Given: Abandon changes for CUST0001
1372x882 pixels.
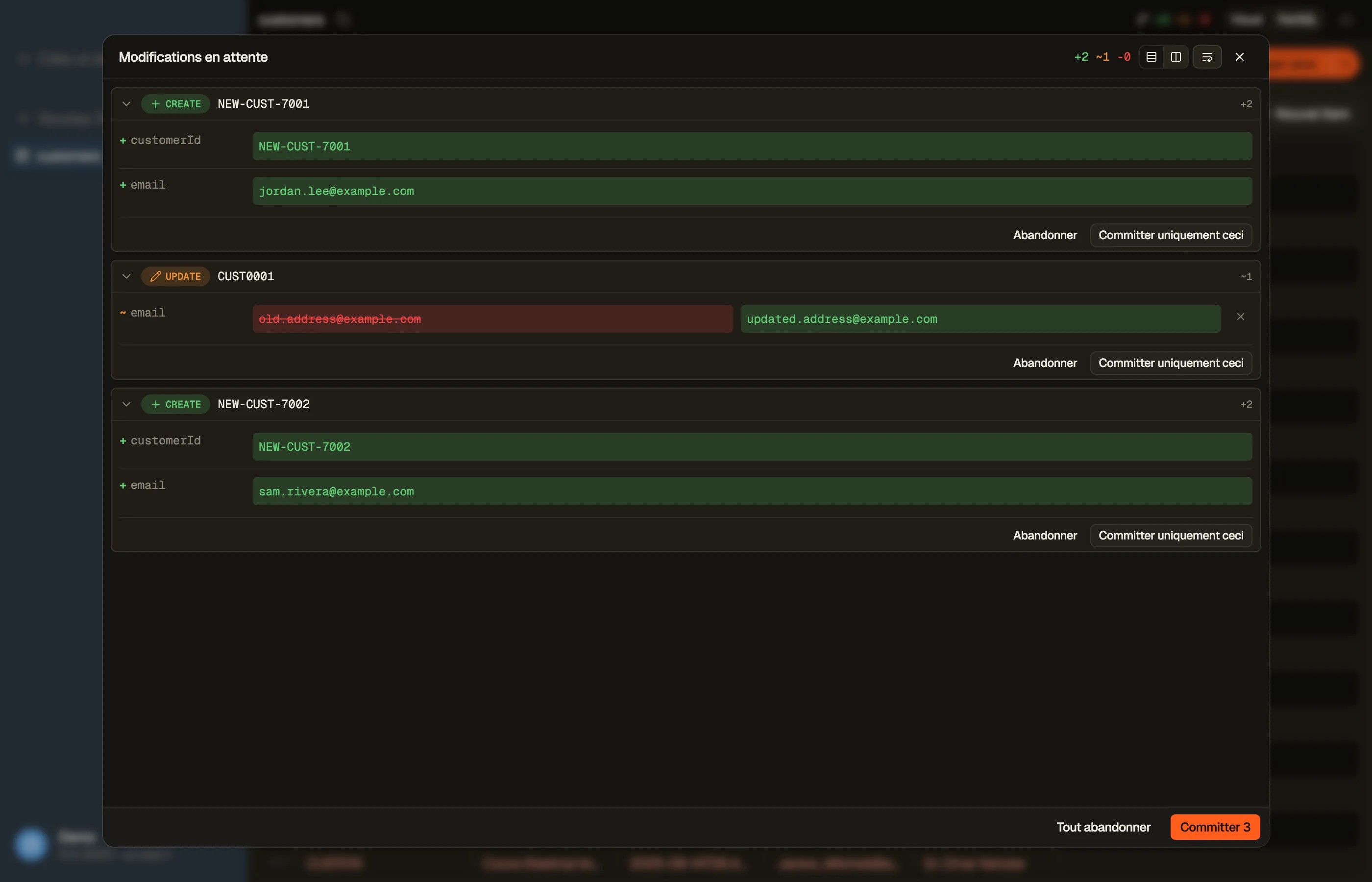Looking at the screenshot, I should [x=1045, y=363].
